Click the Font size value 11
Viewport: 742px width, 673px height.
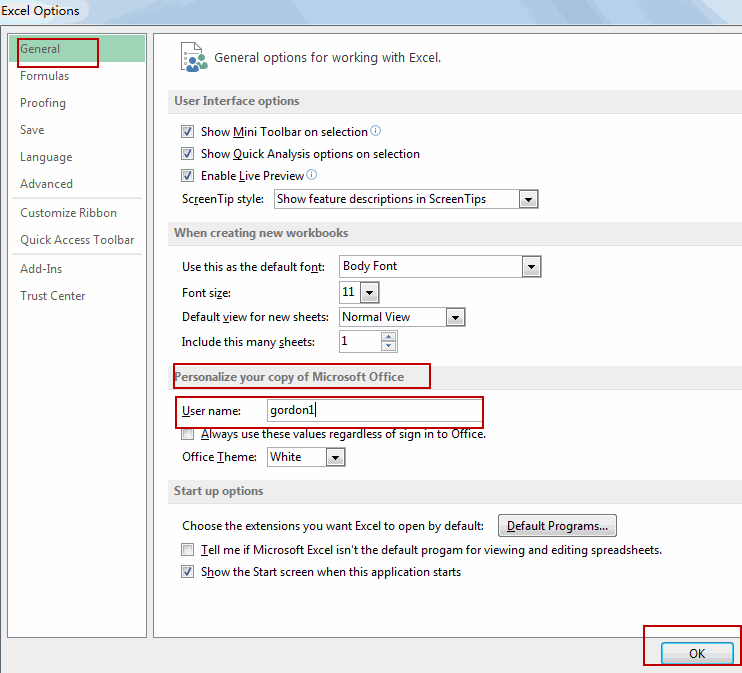[x=350, y=292]
